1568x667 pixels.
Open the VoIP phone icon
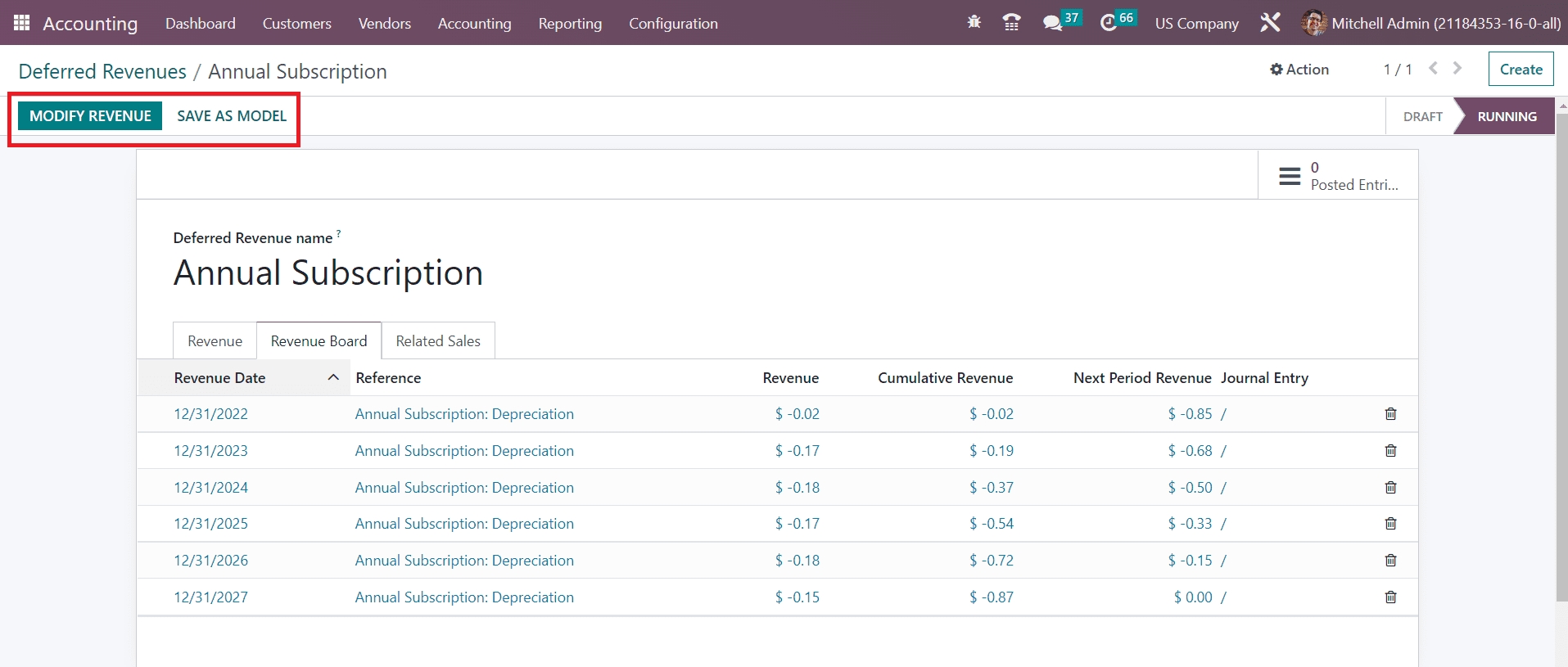[1011, 23]
